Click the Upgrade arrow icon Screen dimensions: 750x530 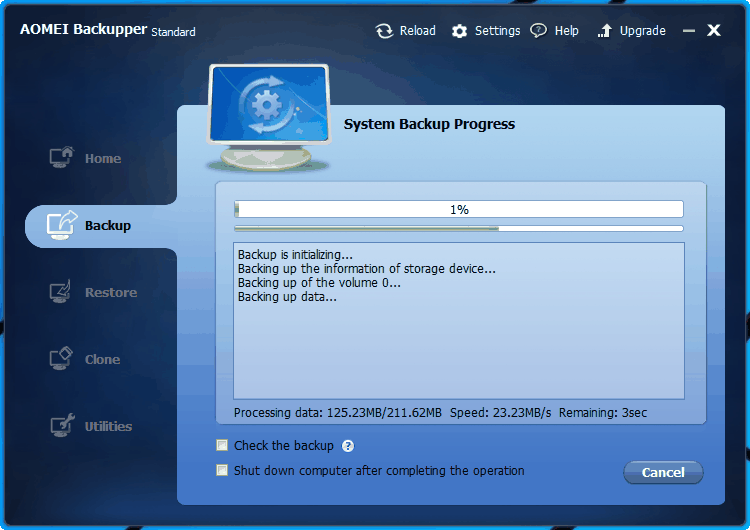pos(605,31)
